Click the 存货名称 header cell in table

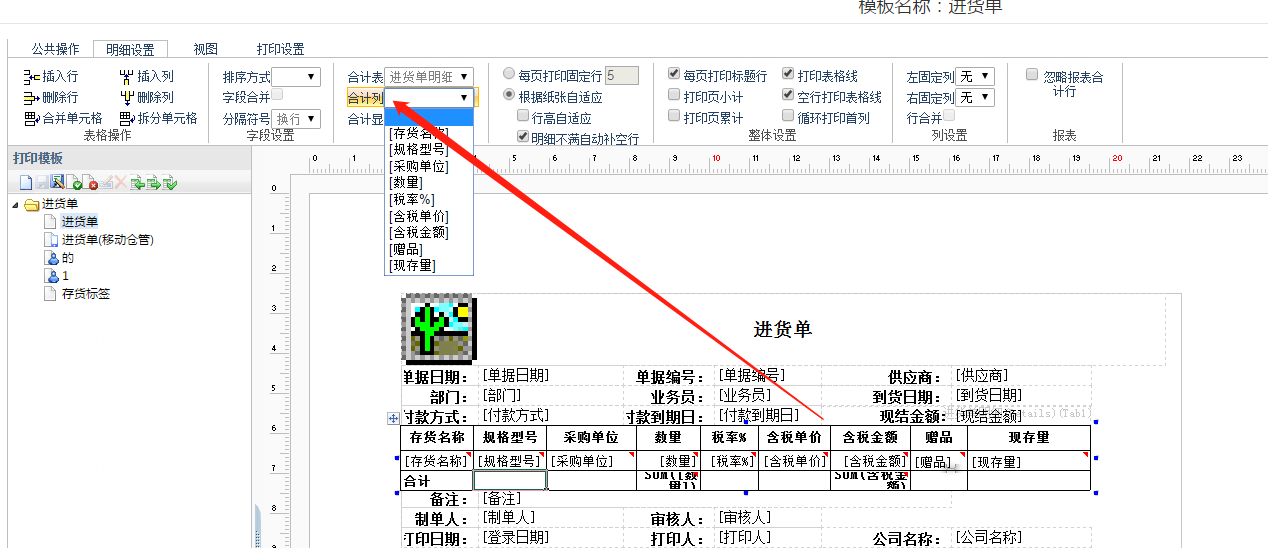[437, 437]
